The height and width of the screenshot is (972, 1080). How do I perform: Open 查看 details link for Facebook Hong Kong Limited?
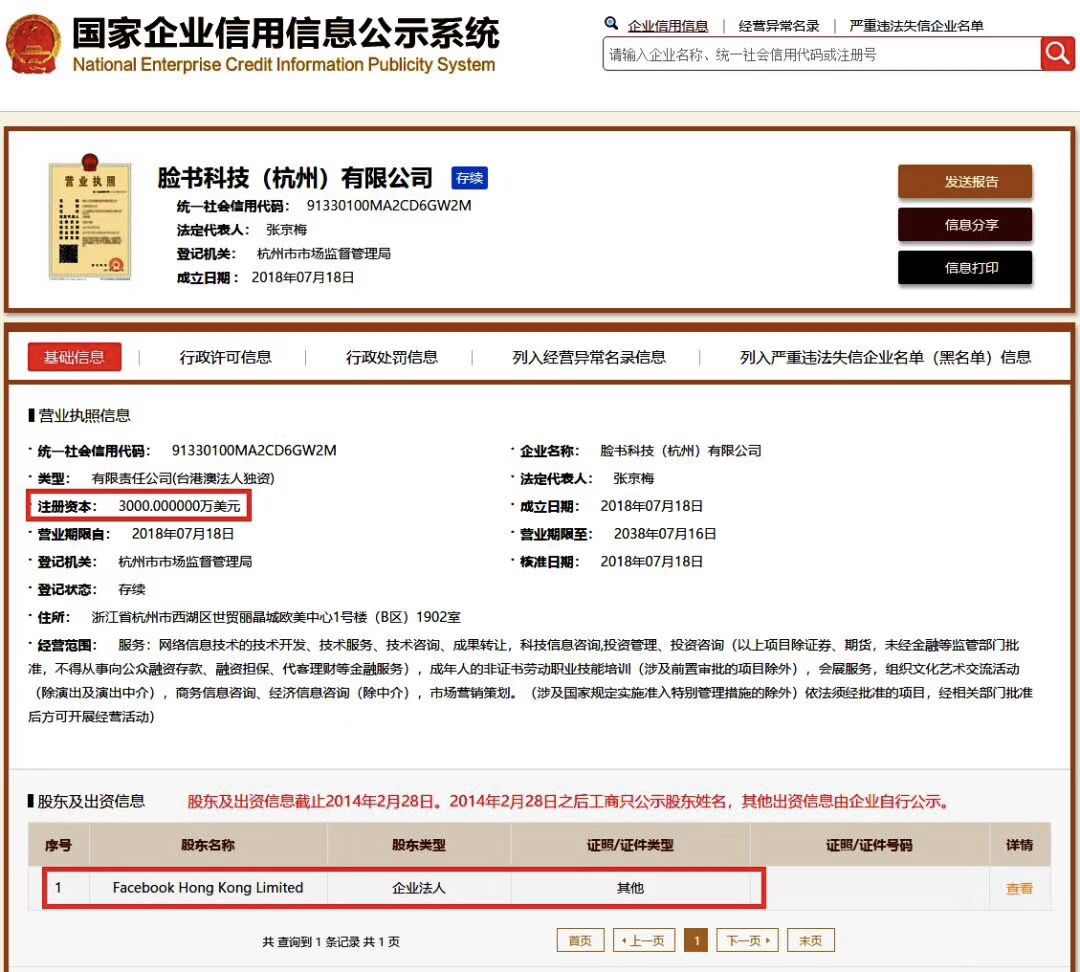coord(1019,889)
